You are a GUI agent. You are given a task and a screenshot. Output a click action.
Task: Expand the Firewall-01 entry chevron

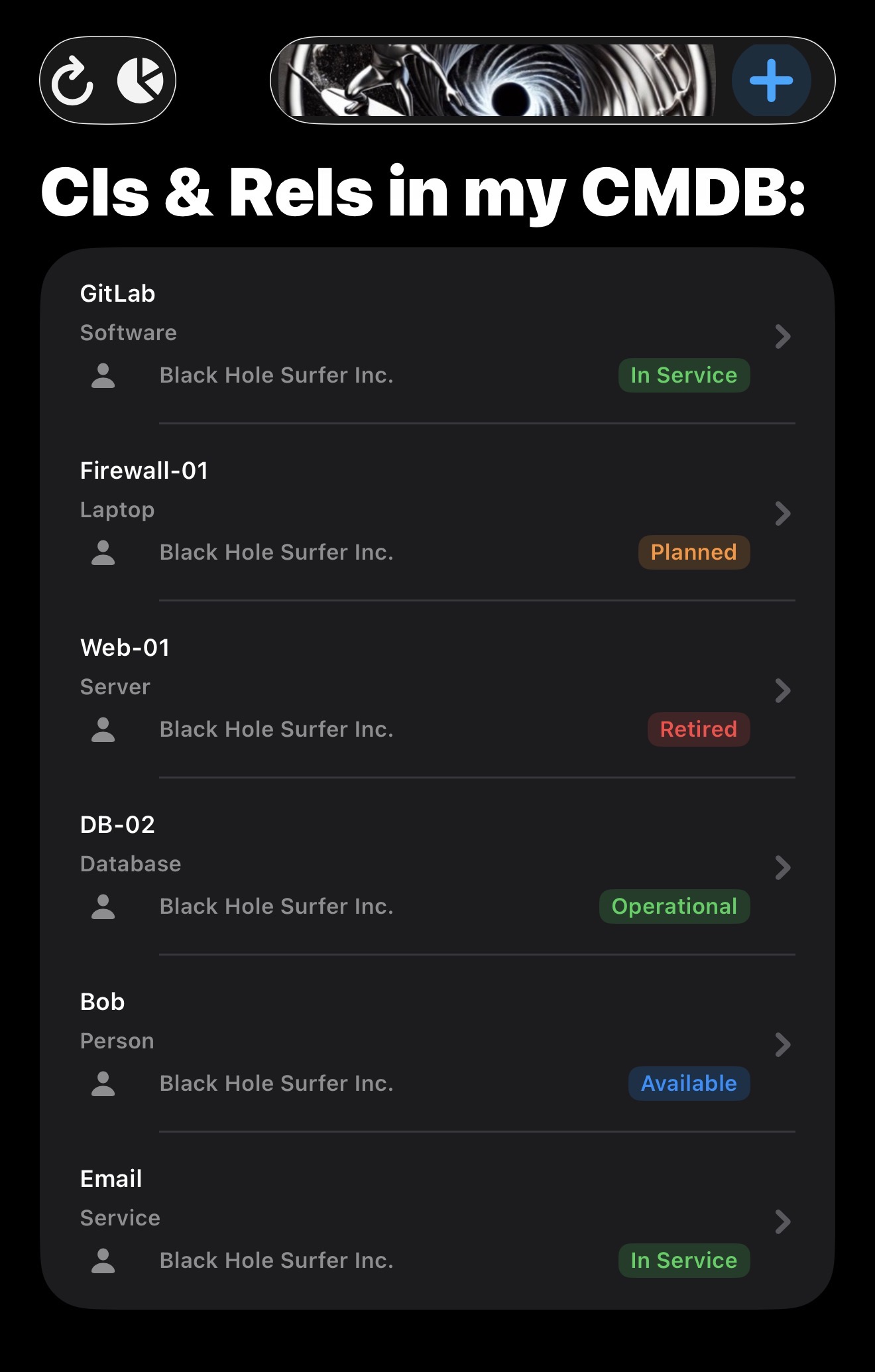tap(783, 514)
